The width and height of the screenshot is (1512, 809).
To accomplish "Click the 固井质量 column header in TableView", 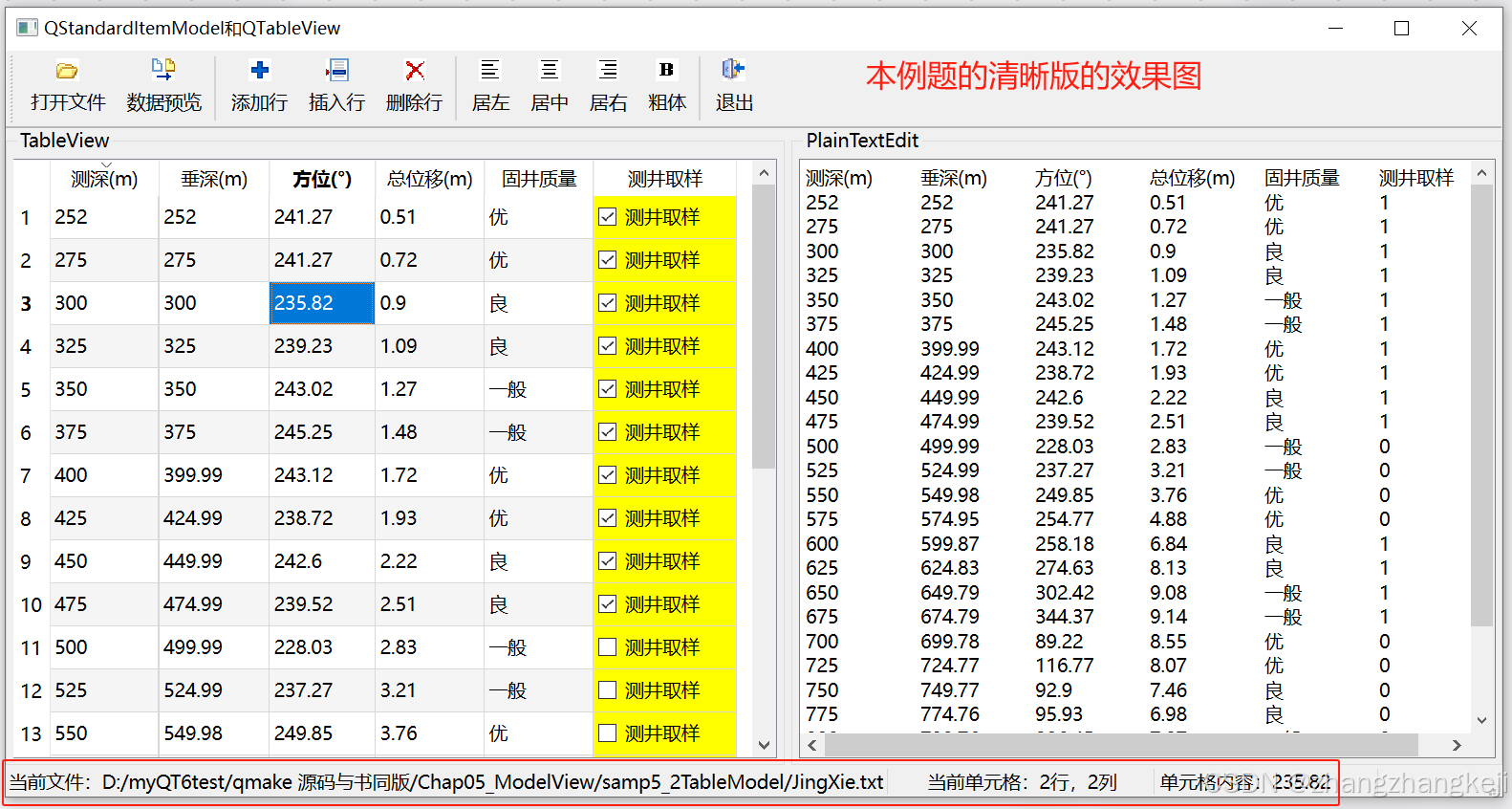I will pyautogui.click(x=539, y=179).
